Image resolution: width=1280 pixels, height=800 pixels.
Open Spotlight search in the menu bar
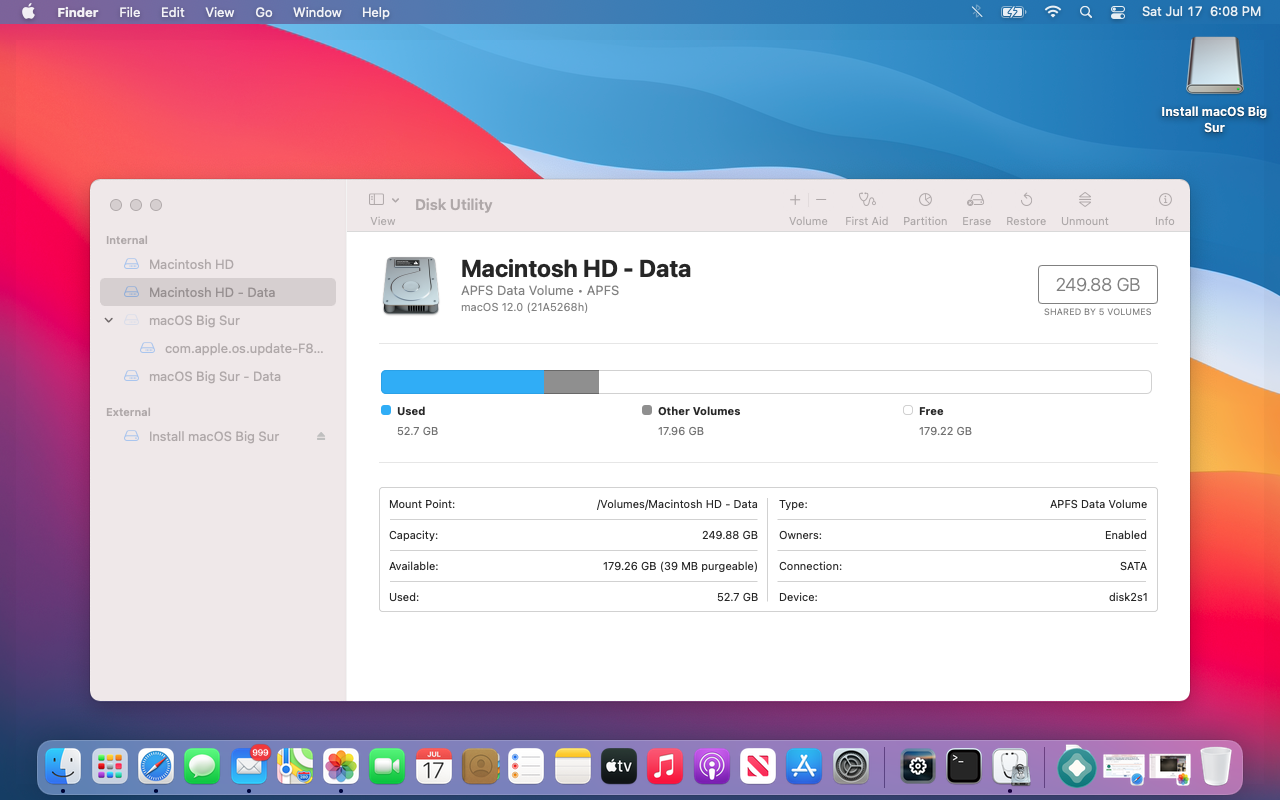1086,12
